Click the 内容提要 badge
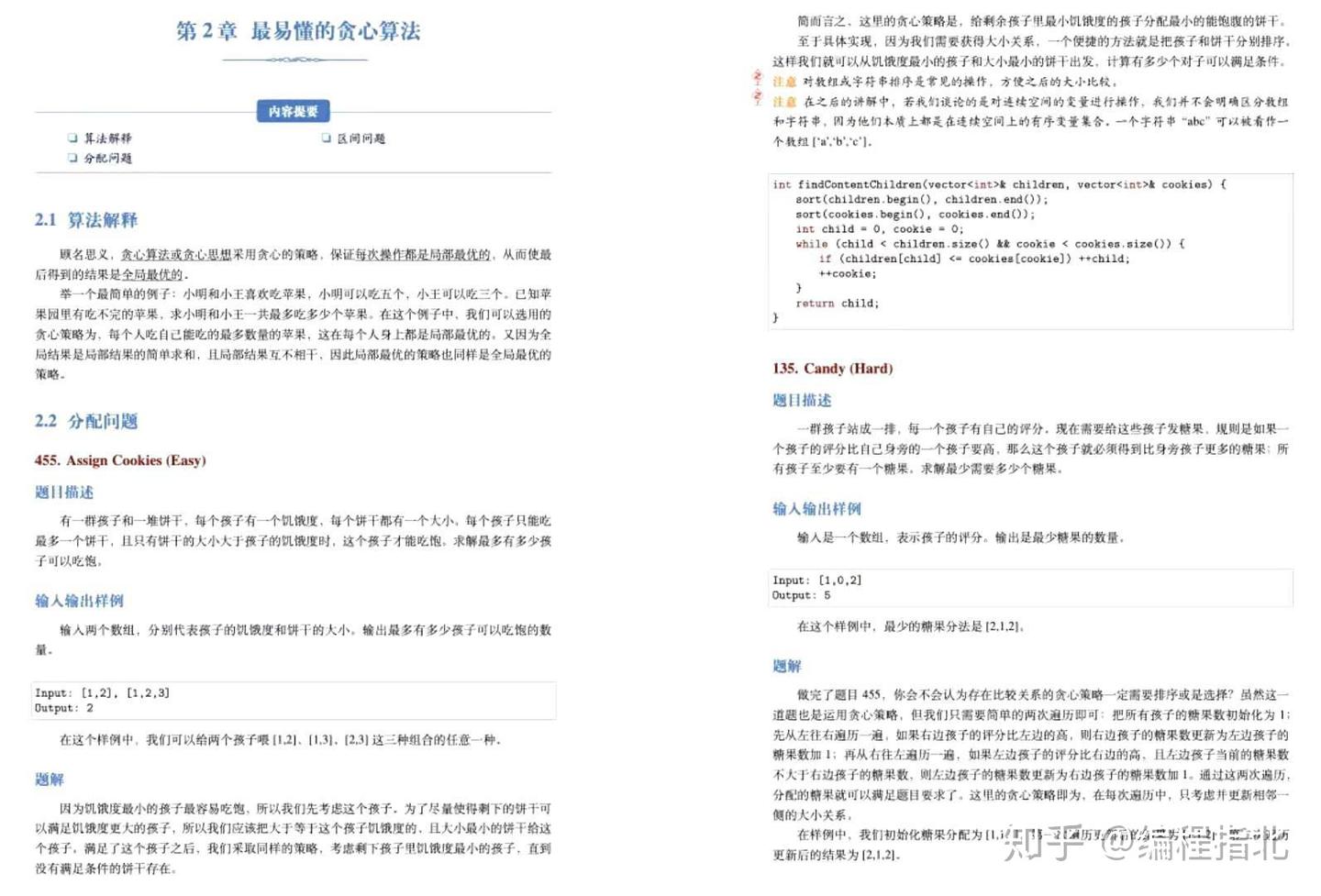 pos(293,111)
